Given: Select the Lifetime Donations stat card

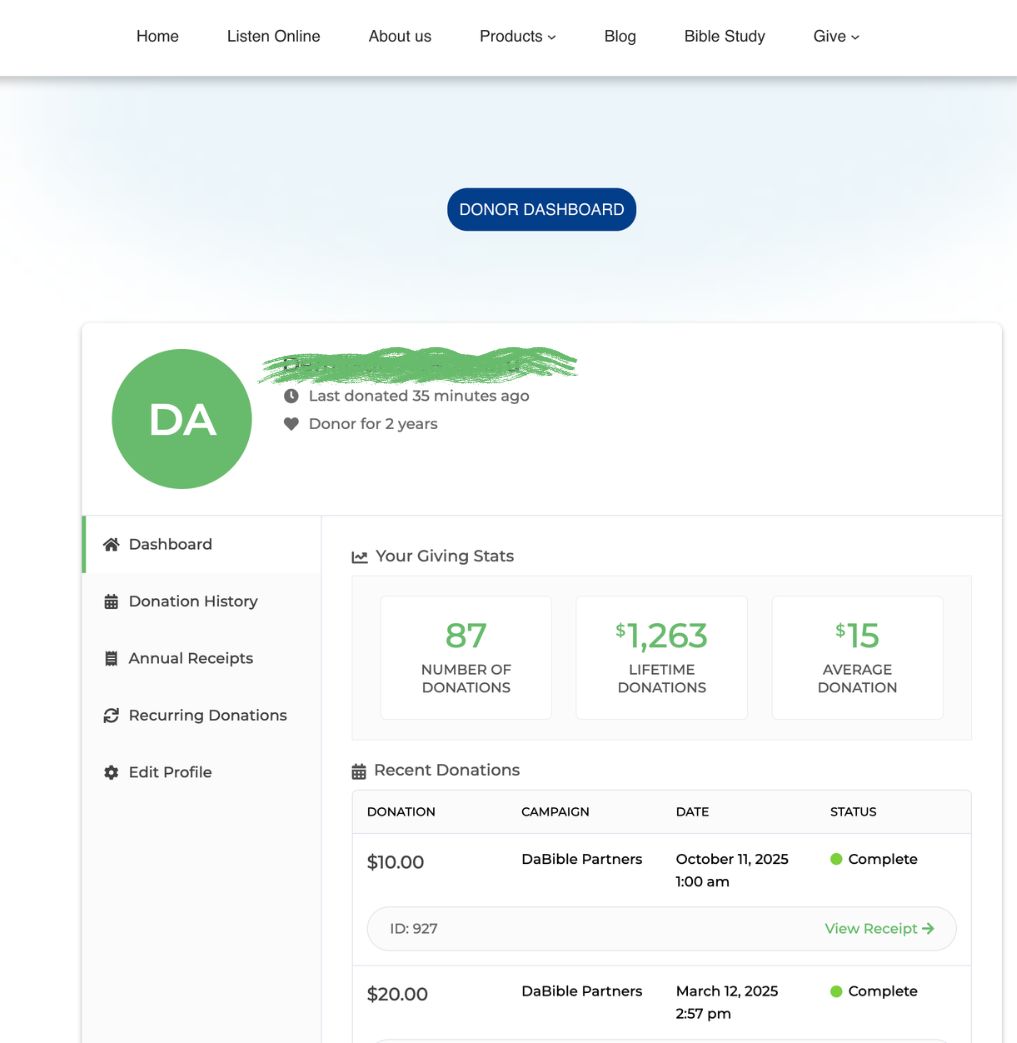Looking at the screenshot, I should (x=661, y=657).
